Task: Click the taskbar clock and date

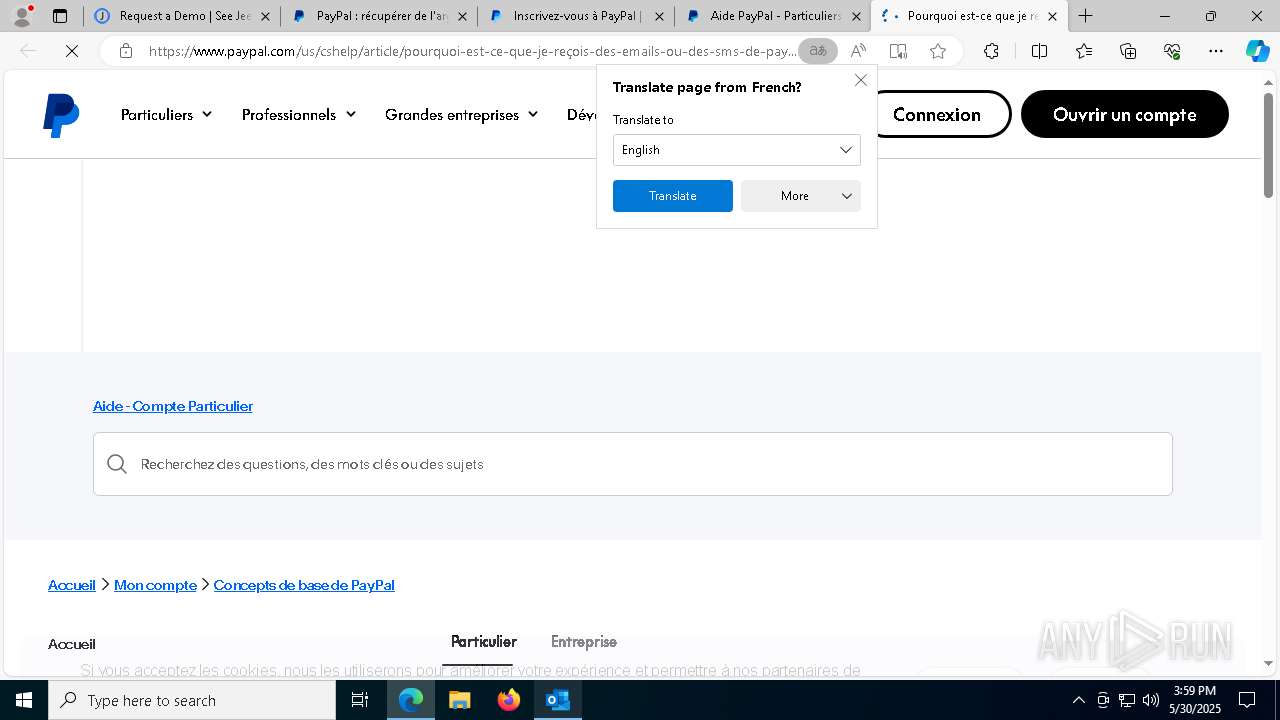Action: (x=1195, y=700)
